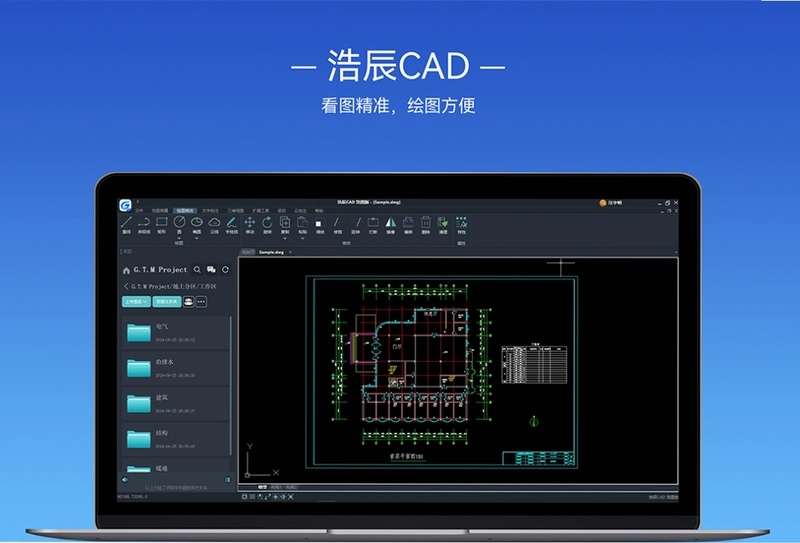
Task: Open the three-dots more options button
Action: (x=202, y=302)
